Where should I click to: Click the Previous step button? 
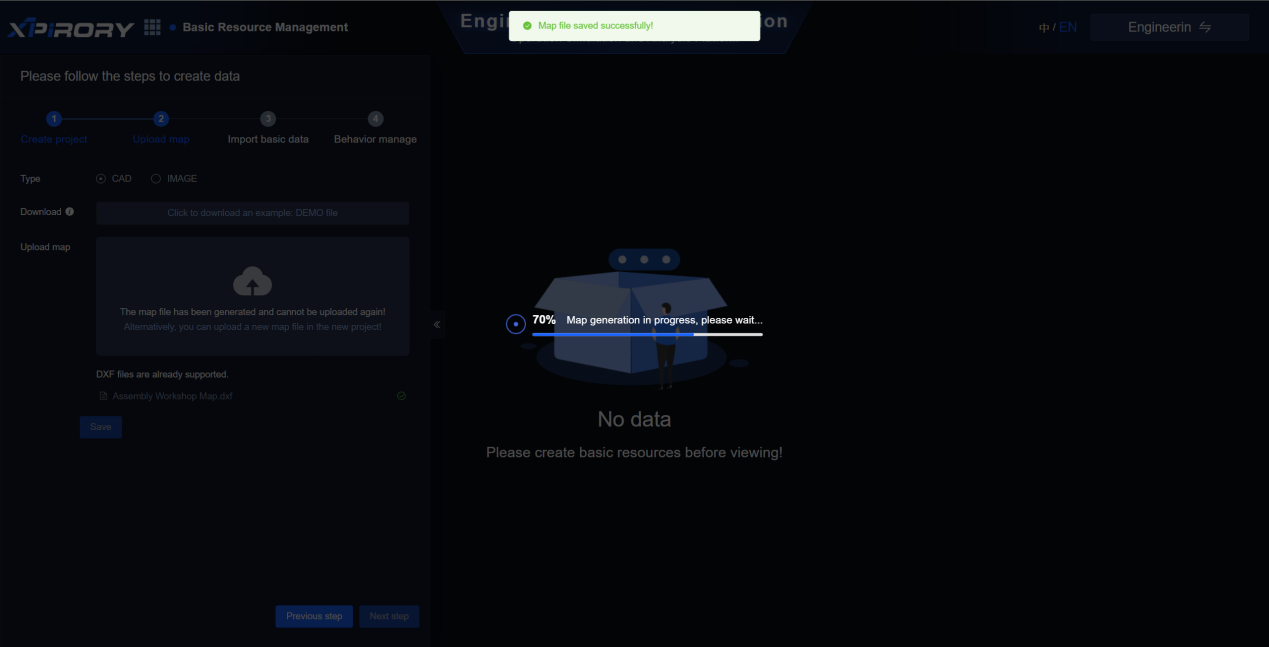click(314, 616)
